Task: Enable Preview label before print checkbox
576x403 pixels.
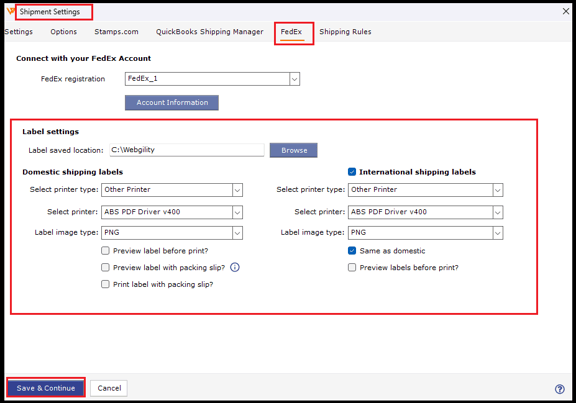Action: click(105, 251)
